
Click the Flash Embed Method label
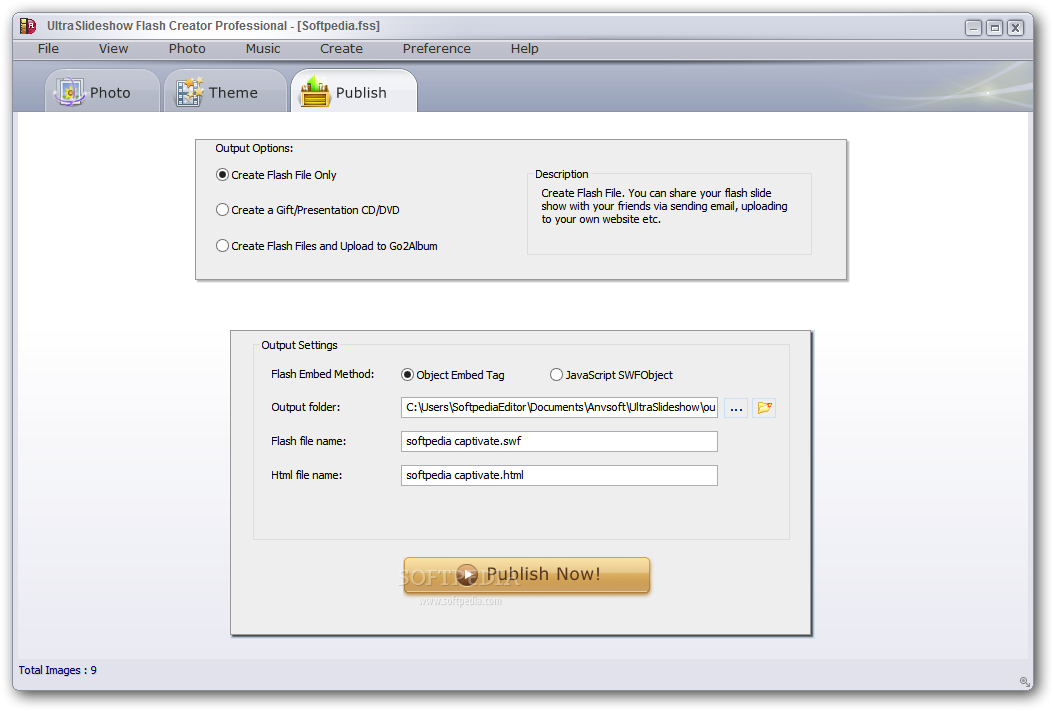(x=323, y=374)
